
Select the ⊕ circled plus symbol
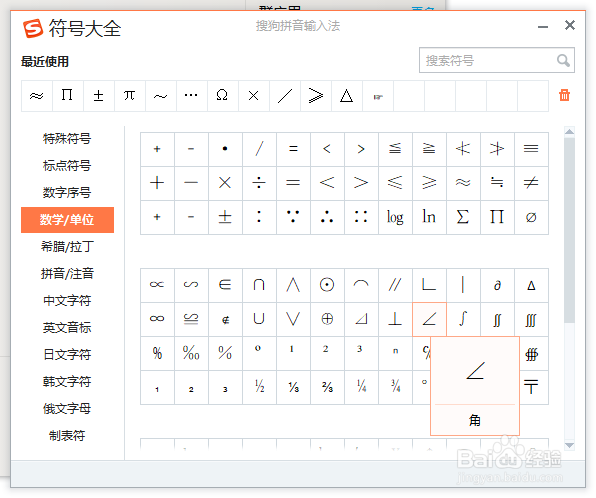(327, 319)
